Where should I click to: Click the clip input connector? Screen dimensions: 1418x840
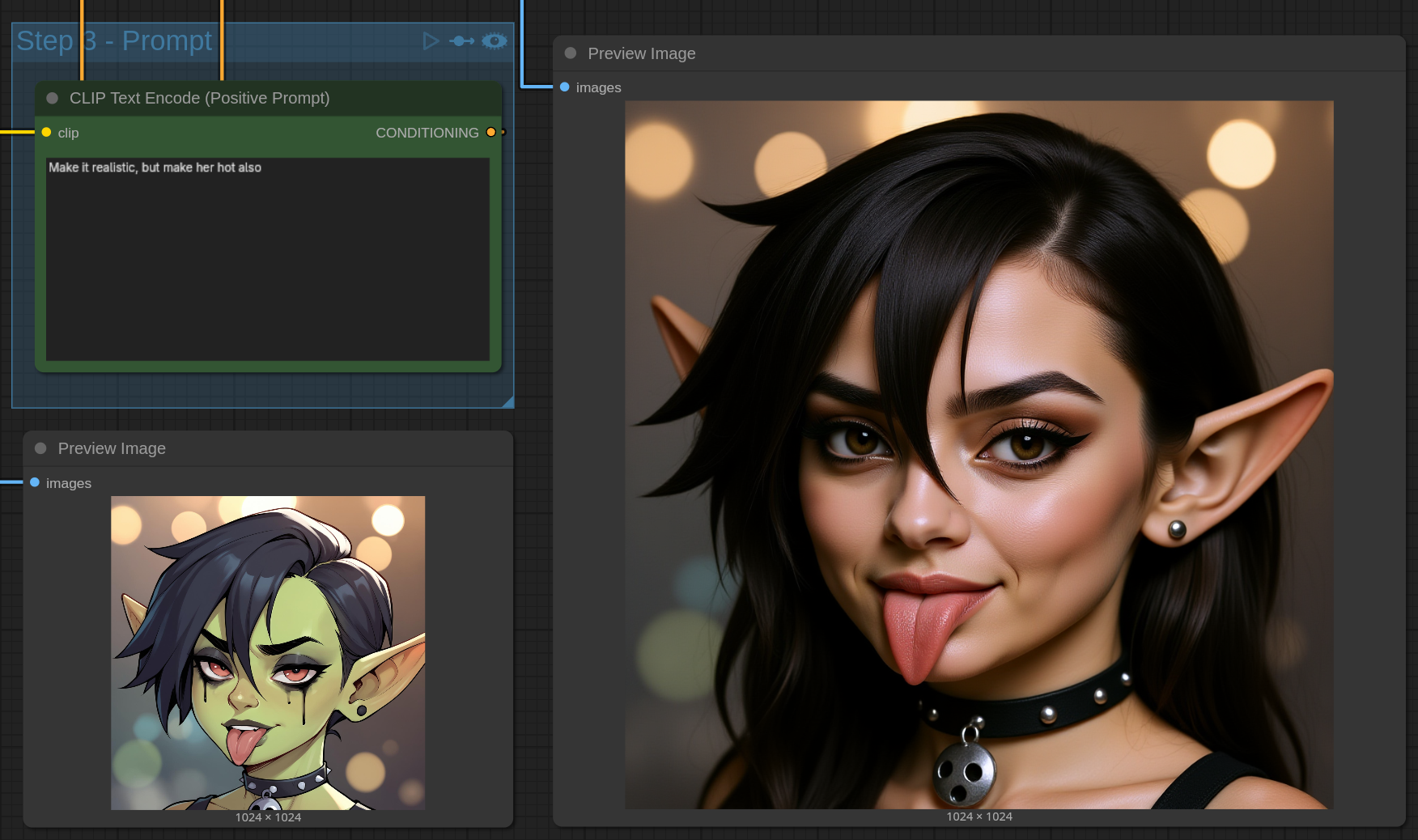[46, 132]
